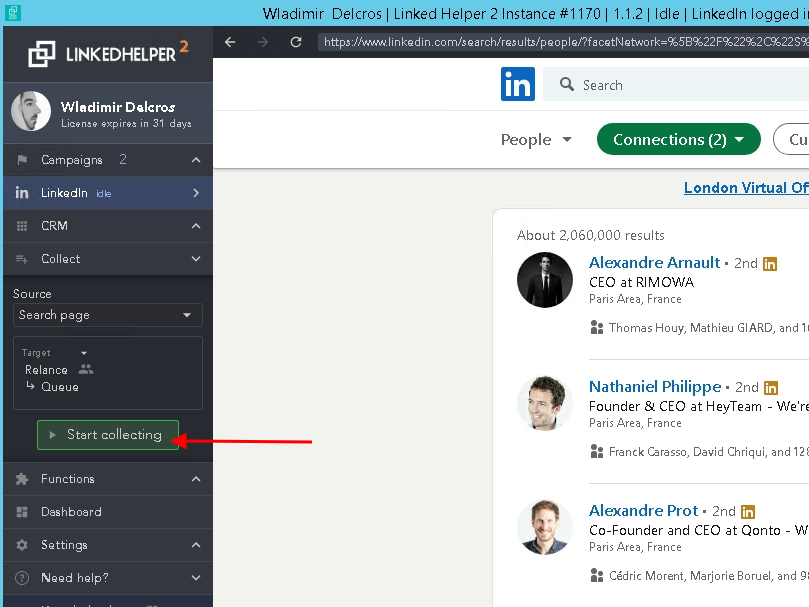The image size is (809, 607).
Task: Click shared connections icon under Alexandre Arnault
Action: [596, 328]
